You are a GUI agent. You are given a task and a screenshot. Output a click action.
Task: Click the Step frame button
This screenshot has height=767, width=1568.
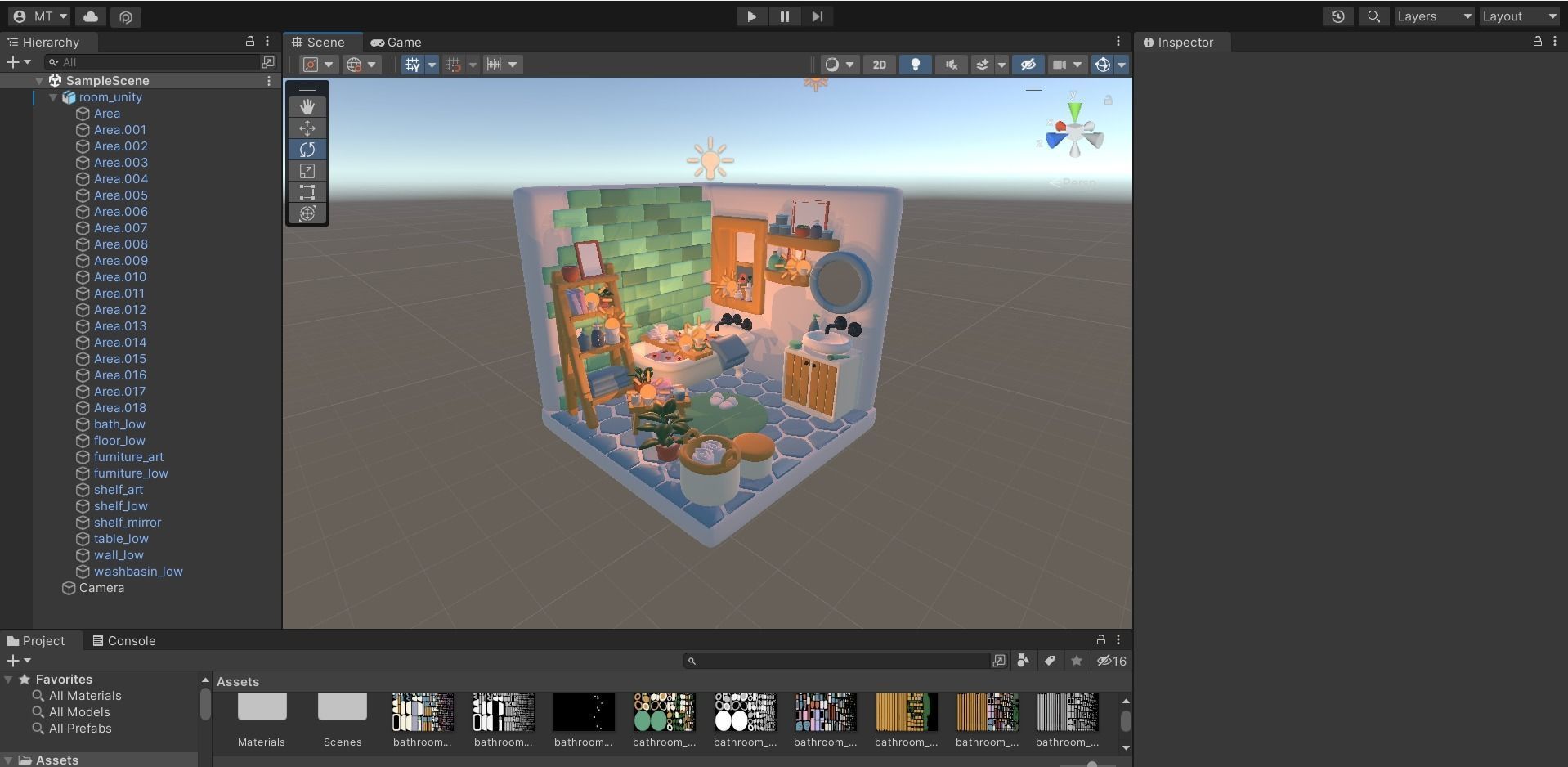tap(817, 16)
